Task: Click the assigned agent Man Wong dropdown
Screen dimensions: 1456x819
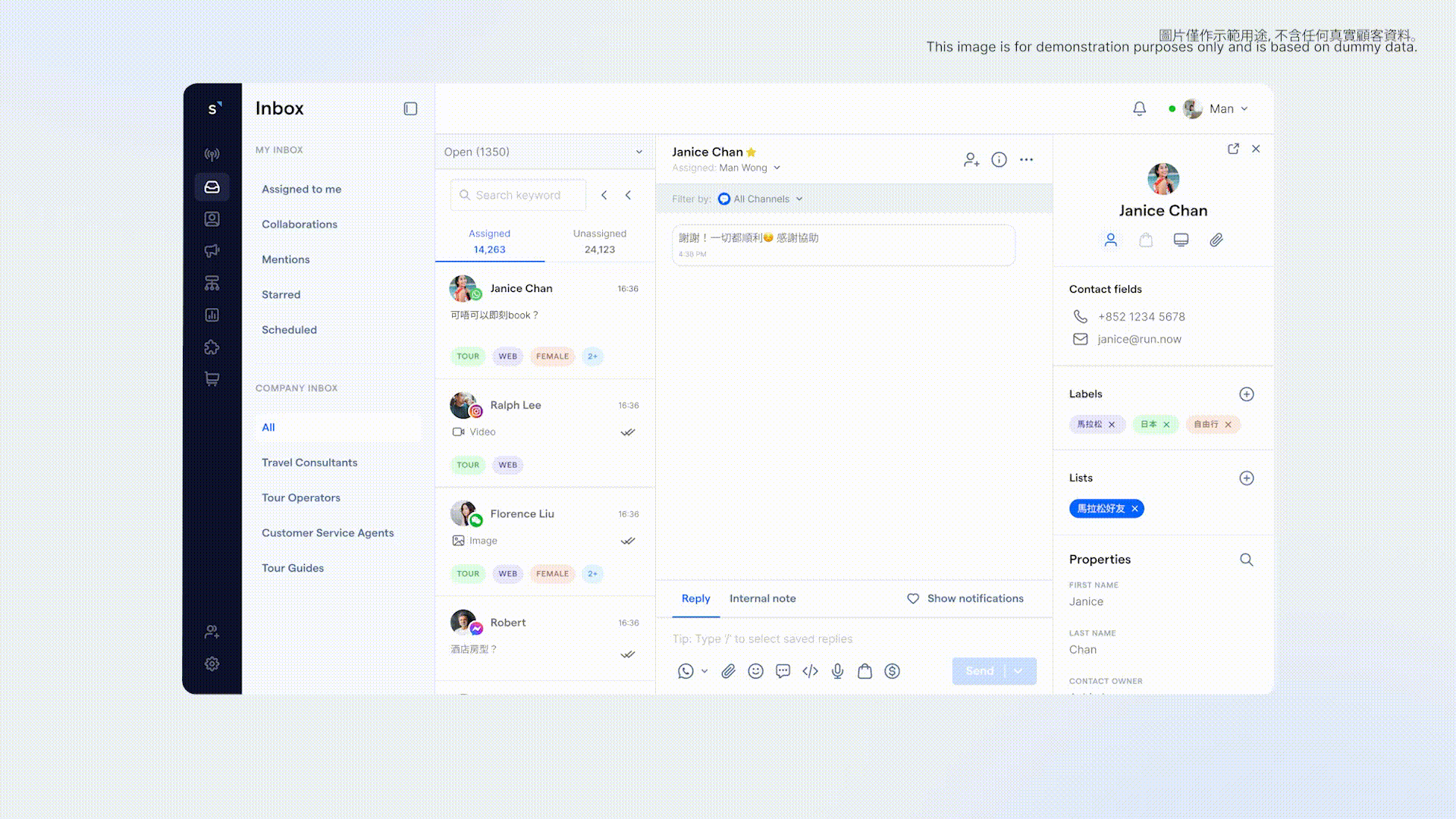Action: pos(749,167)
